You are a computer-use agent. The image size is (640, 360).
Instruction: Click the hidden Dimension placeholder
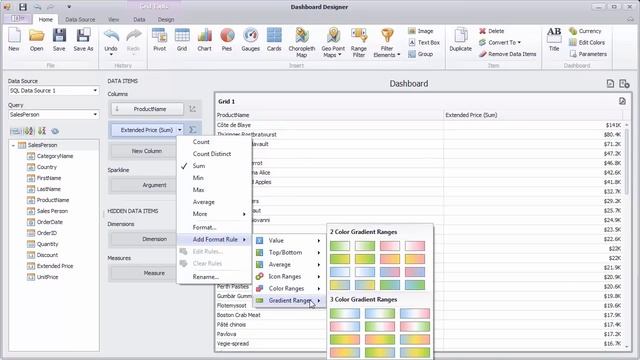click(154, 239)
